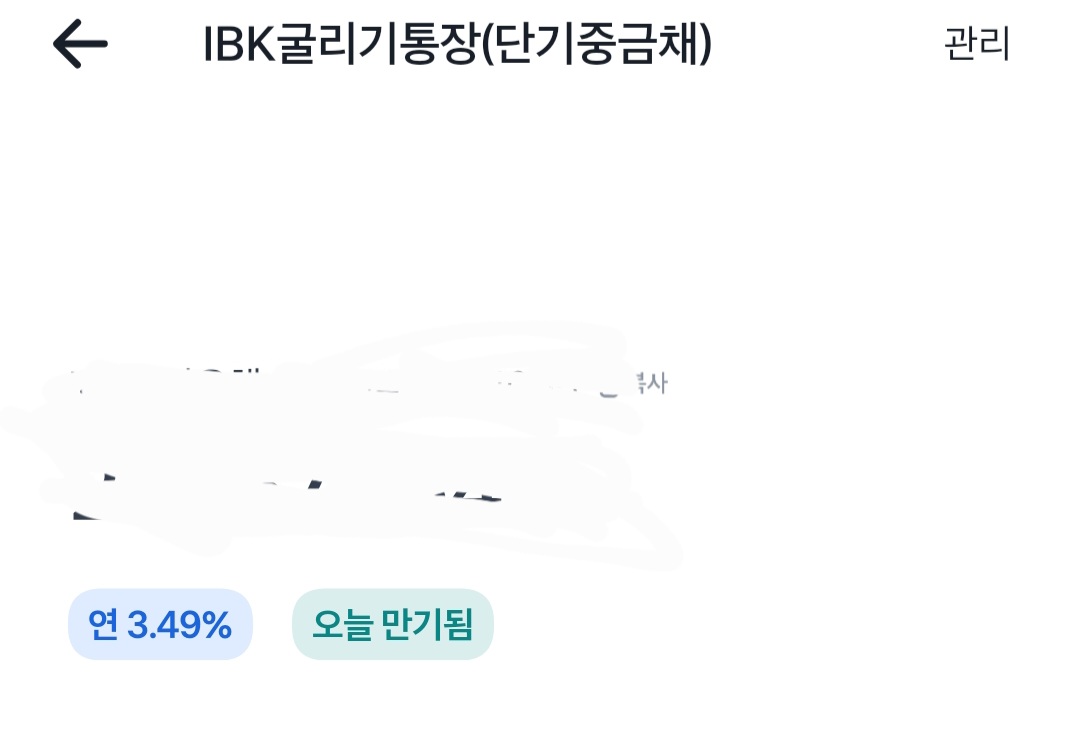Go back using the left arrow
Image resolution: width=1080 pixels, height=742 pixels.
point(80,45)
